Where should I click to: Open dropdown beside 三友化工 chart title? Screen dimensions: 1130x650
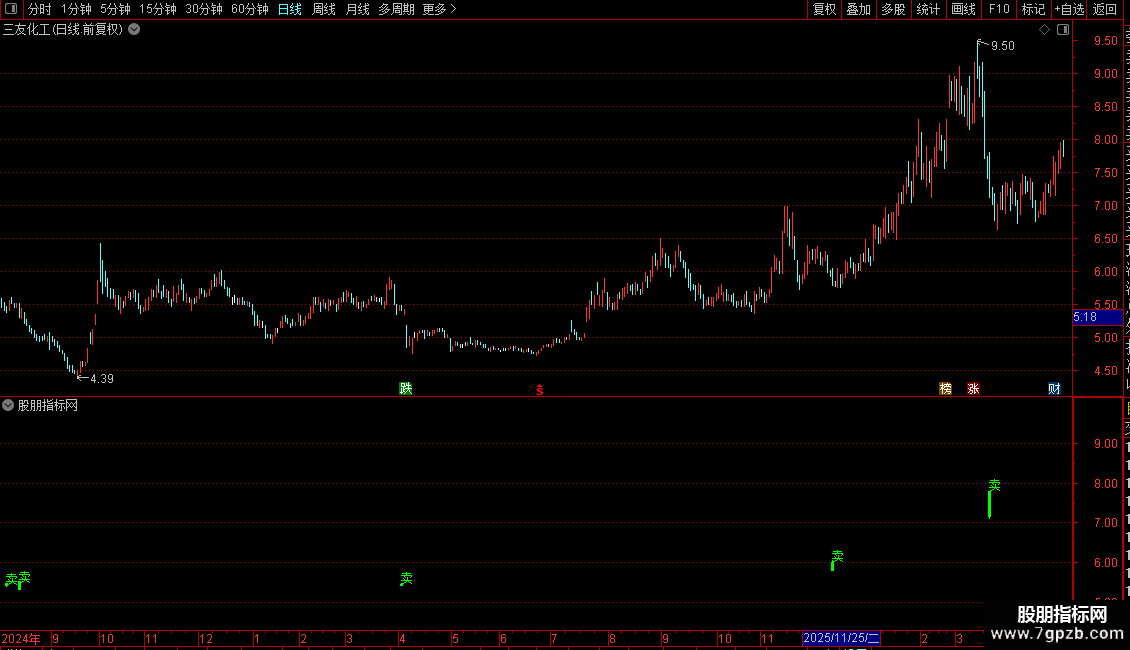134,30
